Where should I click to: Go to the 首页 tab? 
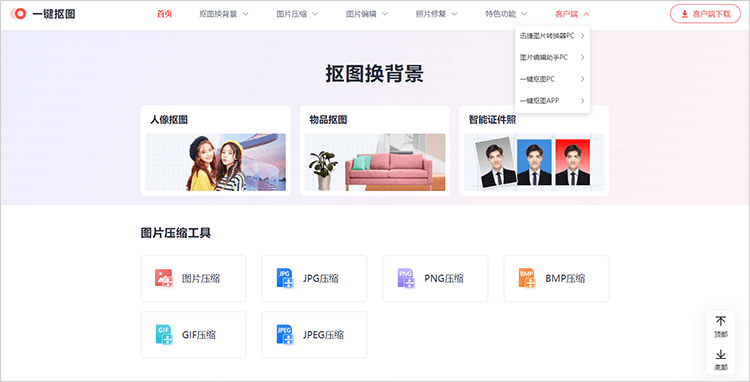[x=165, y=14]
